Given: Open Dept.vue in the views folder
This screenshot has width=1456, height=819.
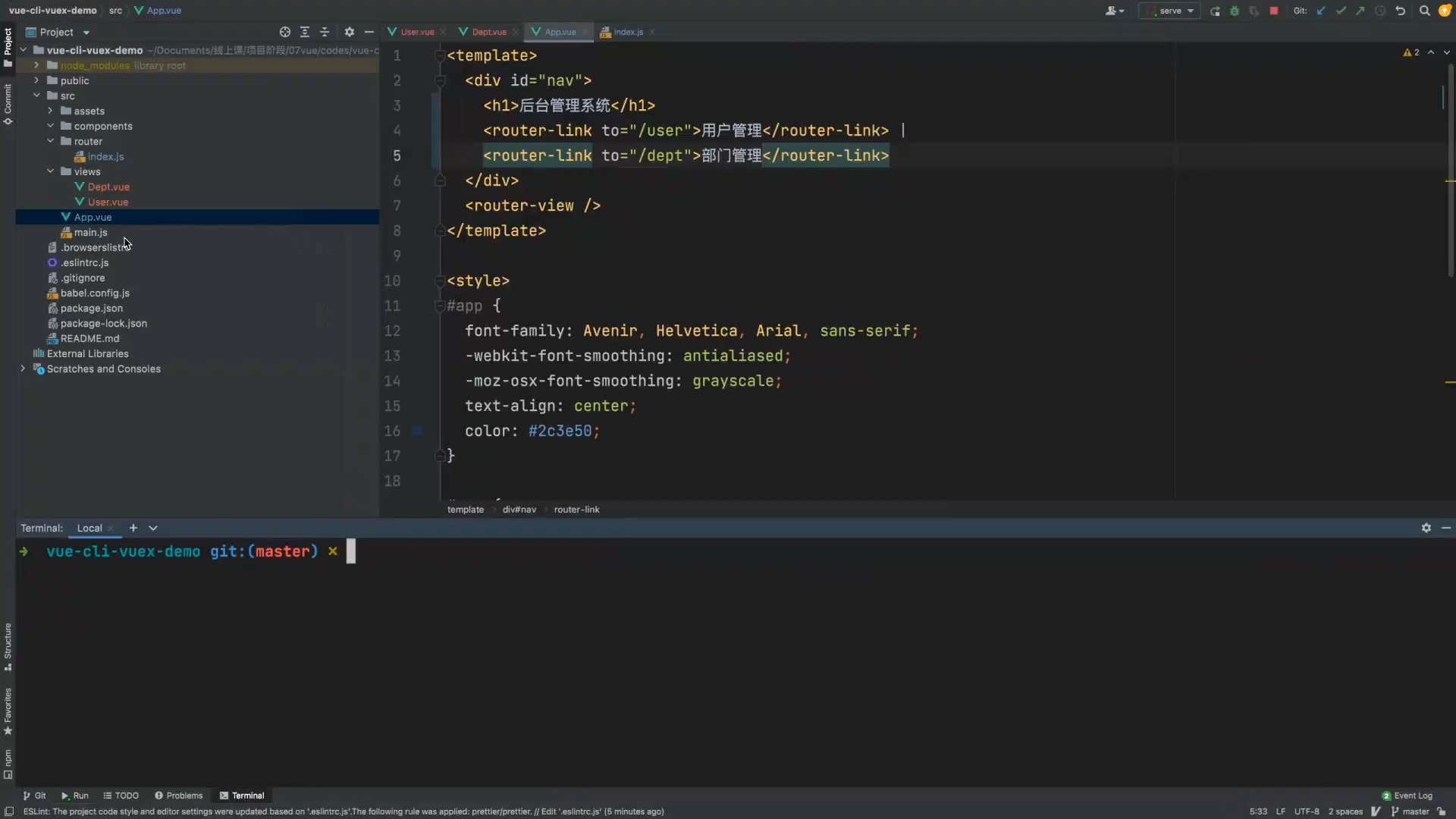Looking at the screenshot, I should pos(108,186).
